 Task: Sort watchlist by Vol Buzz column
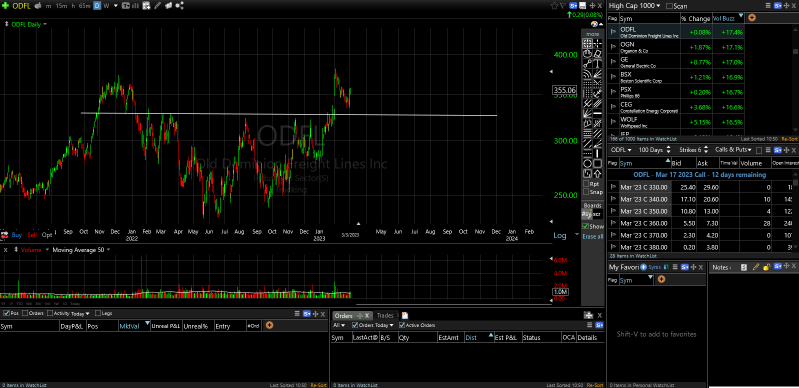click(x=727, y=18)
